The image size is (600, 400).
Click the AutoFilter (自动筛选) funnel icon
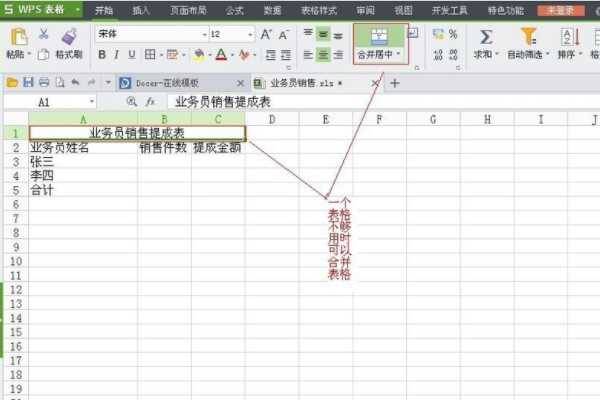pos(528,36)
